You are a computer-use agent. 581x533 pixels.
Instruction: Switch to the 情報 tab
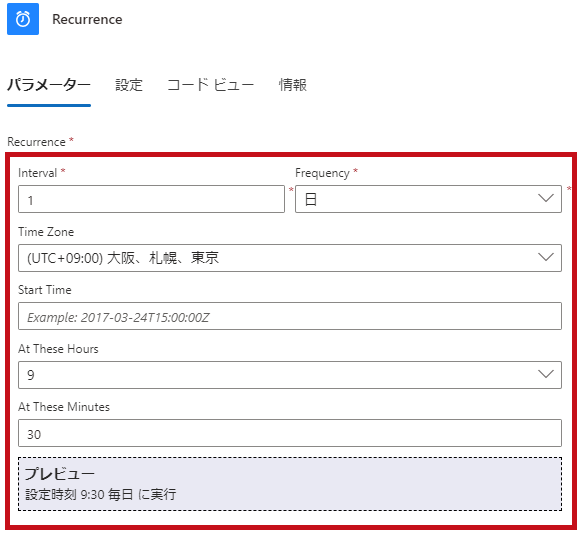[x=293, y=85]
